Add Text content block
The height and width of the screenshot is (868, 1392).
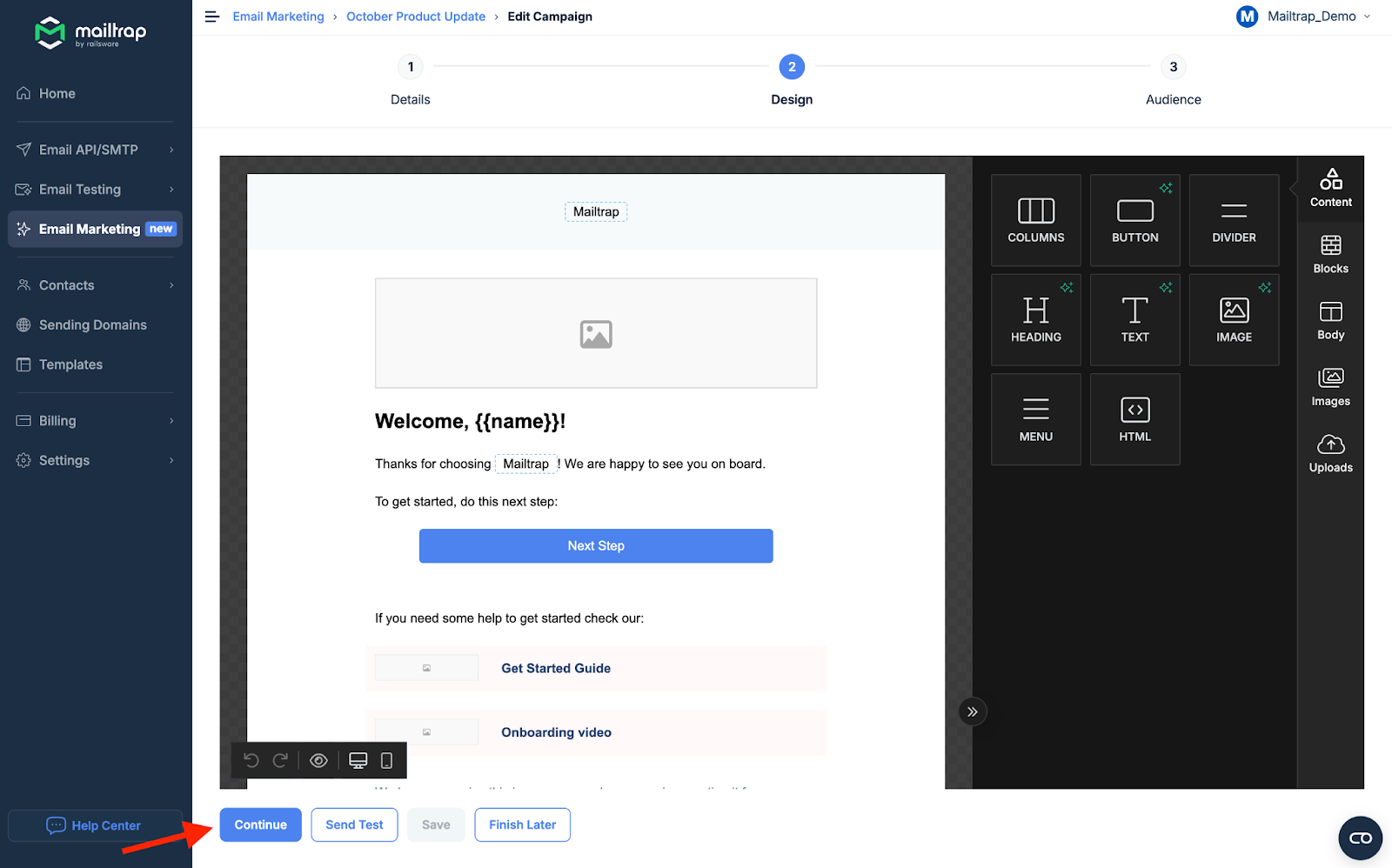pyautogui.click(x=1135, y=320)
